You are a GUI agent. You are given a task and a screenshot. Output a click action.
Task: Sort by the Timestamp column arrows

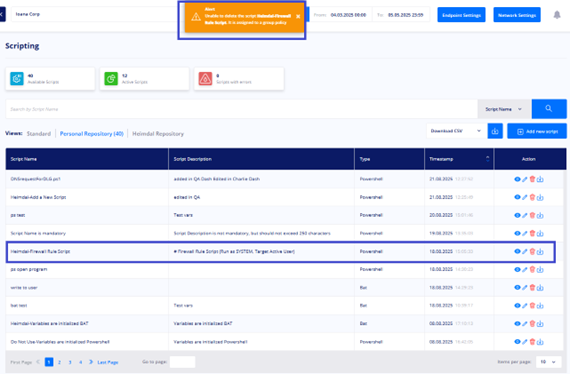click(x=487, y=159)
